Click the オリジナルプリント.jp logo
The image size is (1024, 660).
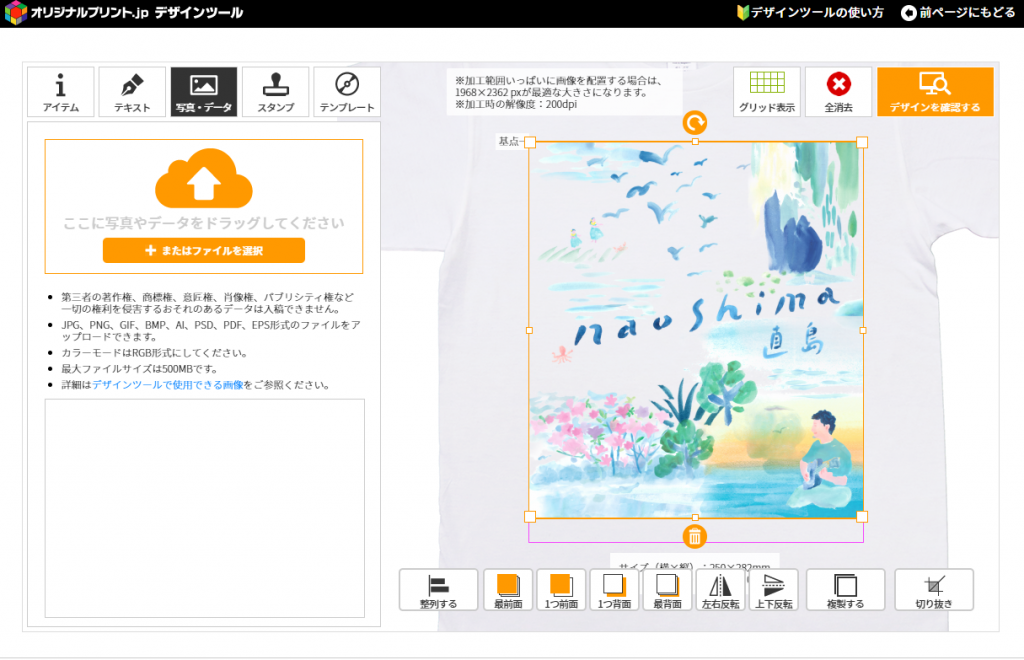click(124, 12)
